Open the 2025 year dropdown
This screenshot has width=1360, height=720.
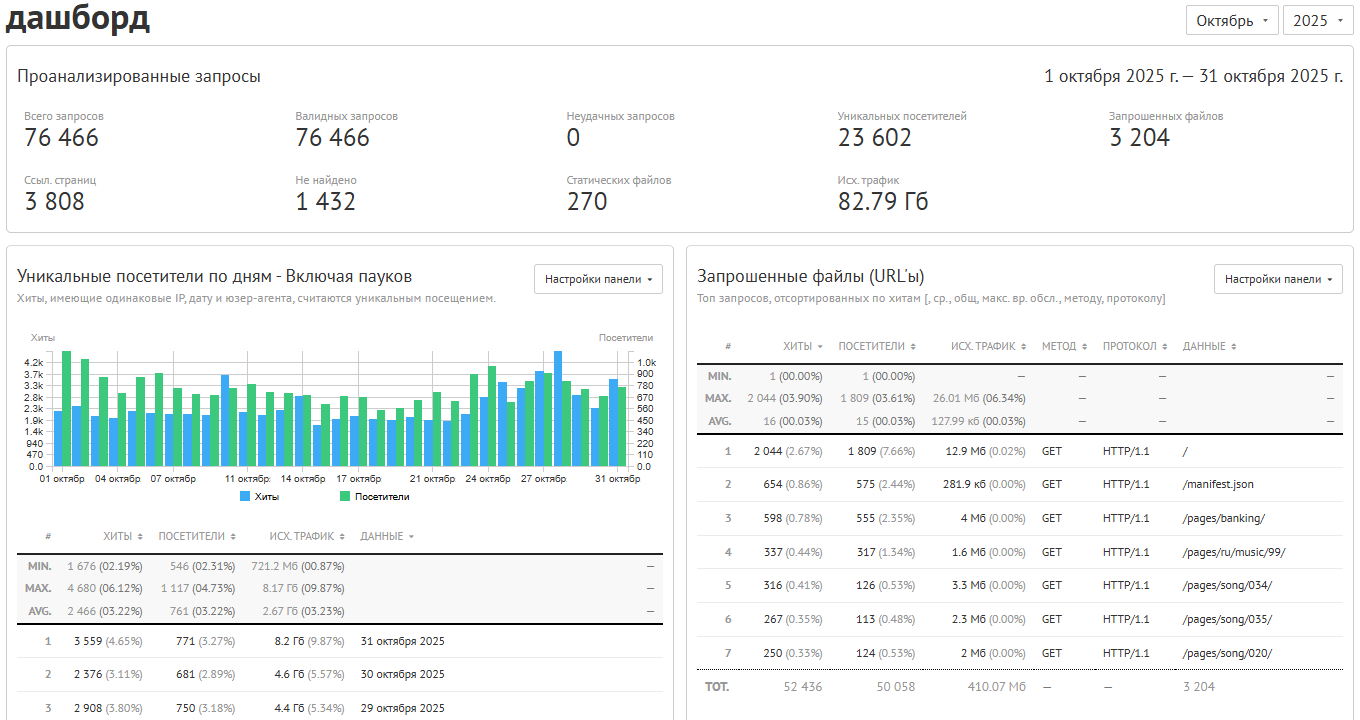point(1318,20)
